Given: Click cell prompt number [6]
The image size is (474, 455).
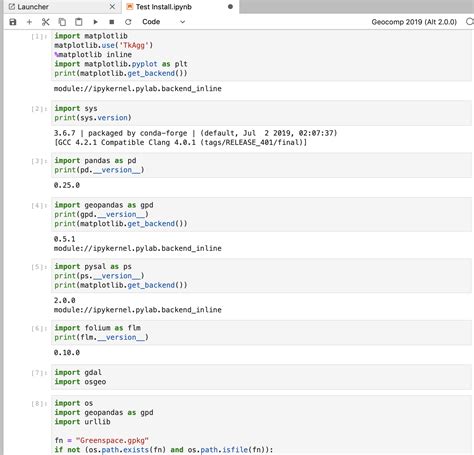Looking at the screenshot, I should click(x=39, y=328).
